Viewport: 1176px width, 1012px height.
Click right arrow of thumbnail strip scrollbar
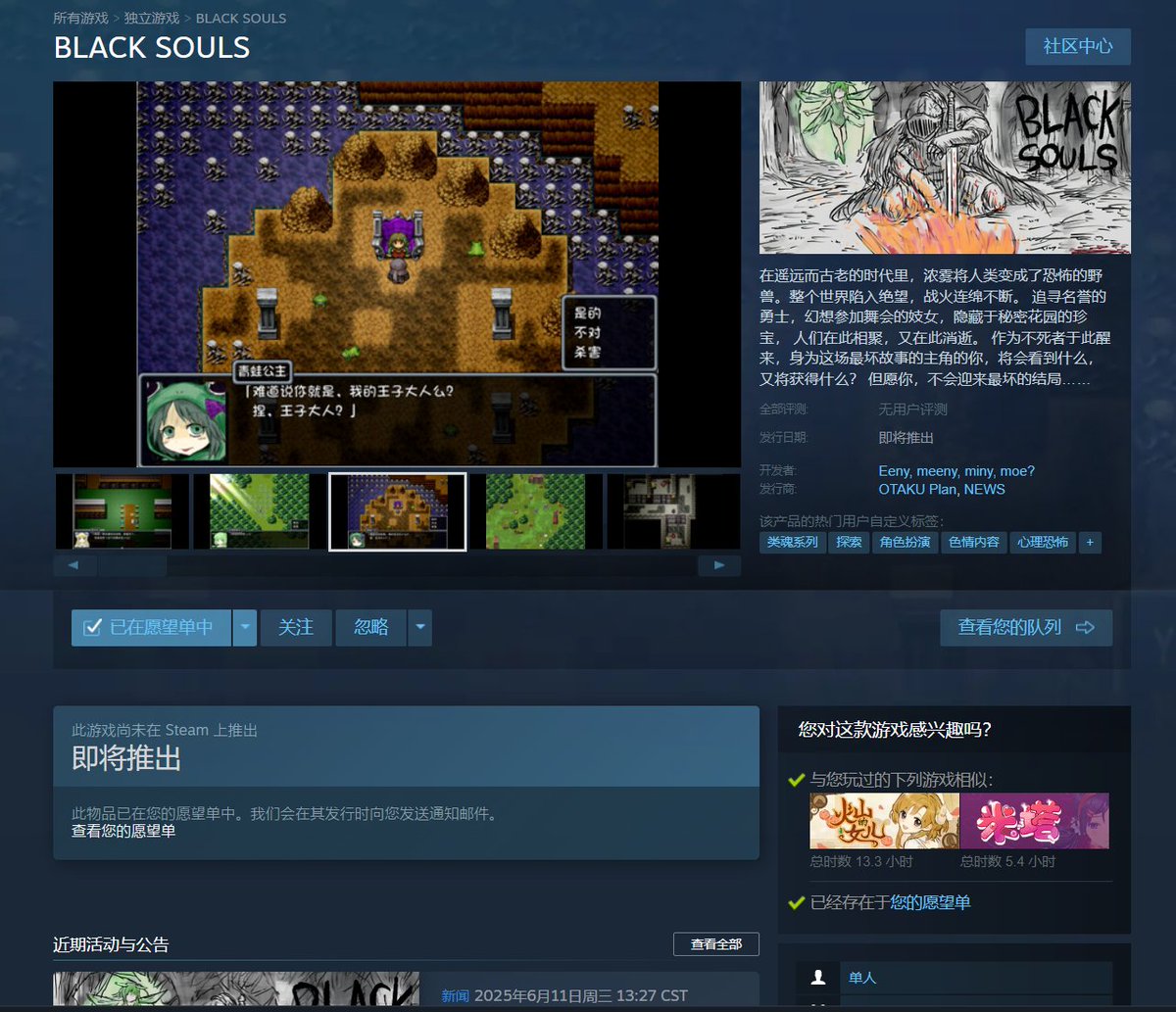pyautogui.click(x=719, y=565)
